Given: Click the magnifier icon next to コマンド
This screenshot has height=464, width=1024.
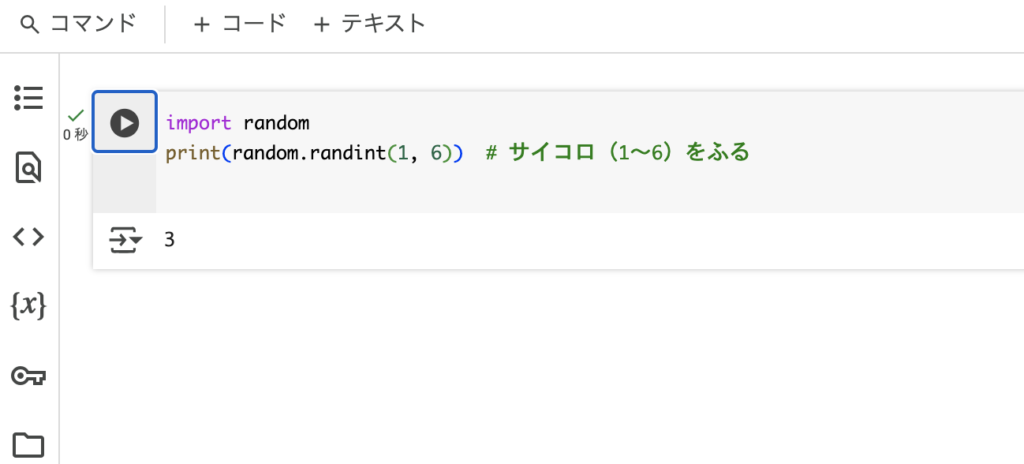Looking at the screenshot, I should [29, 25].
